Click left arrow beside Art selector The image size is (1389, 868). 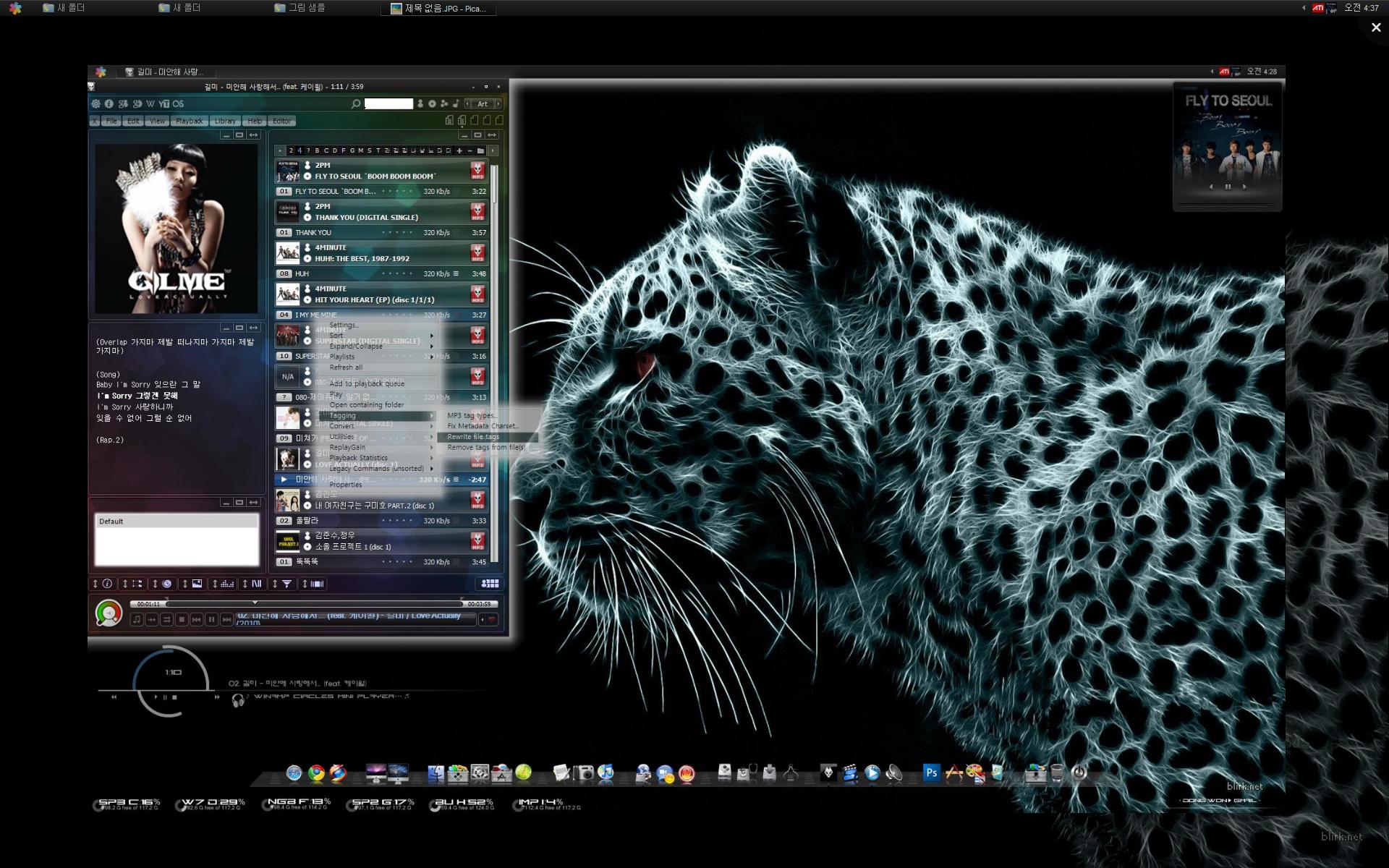pyautogui.click(x=468, y=104)
